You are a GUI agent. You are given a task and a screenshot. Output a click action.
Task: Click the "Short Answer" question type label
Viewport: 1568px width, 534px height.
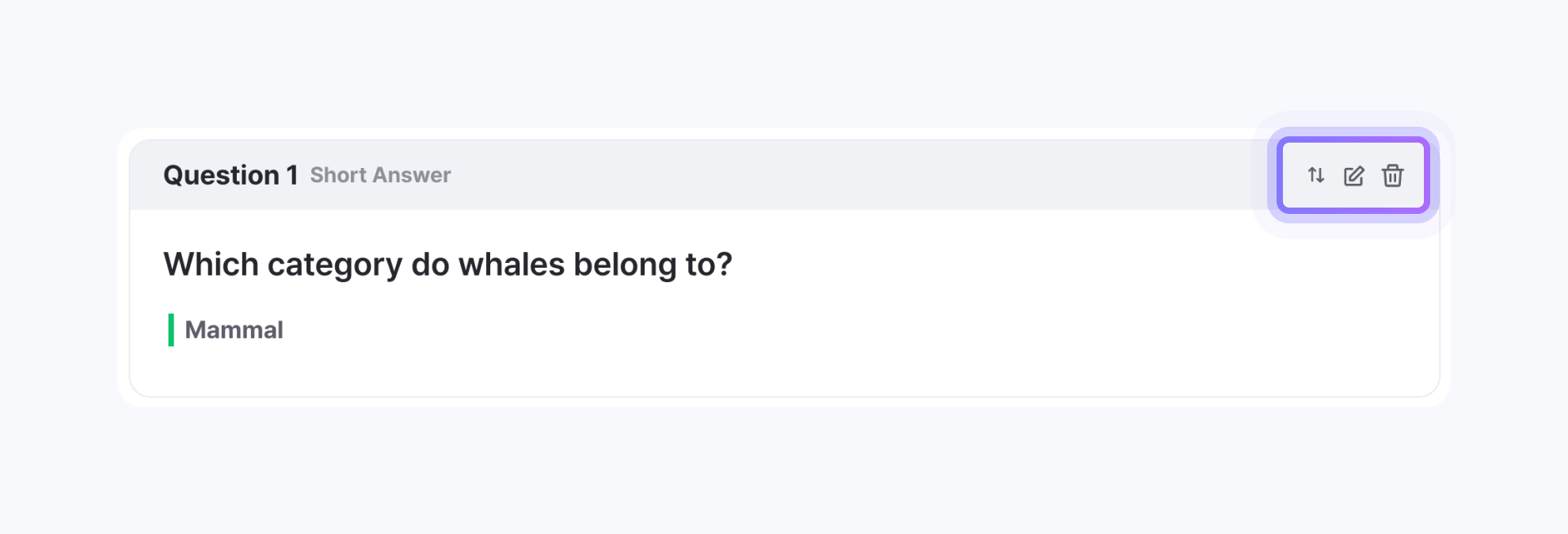tap(380, 175)
